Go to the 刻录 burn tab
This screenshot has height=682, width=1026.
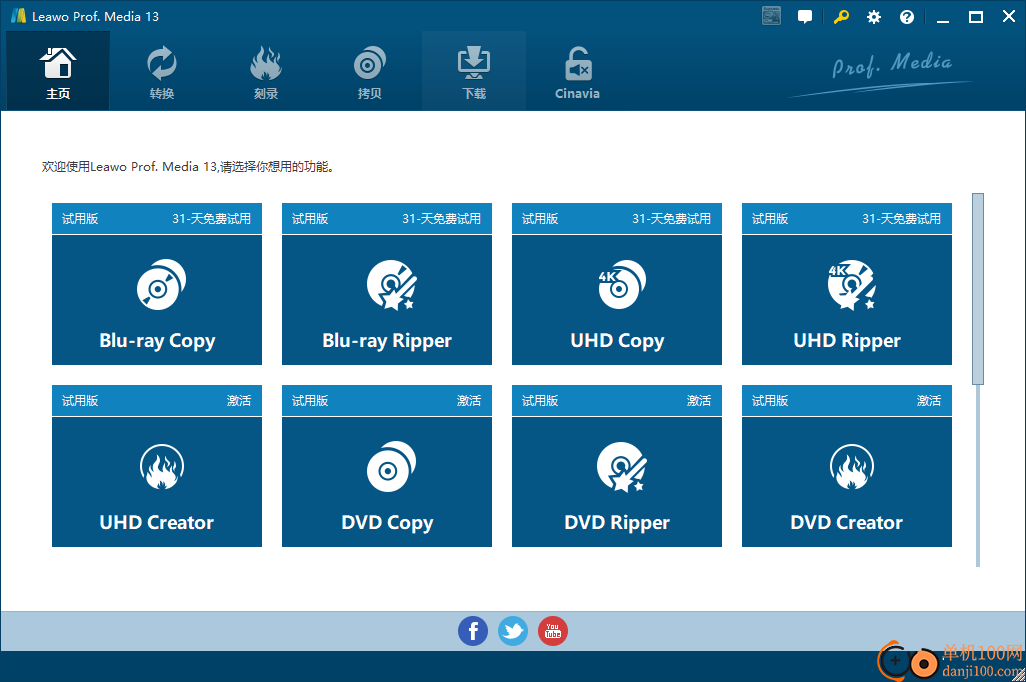[x=266, y=71]
